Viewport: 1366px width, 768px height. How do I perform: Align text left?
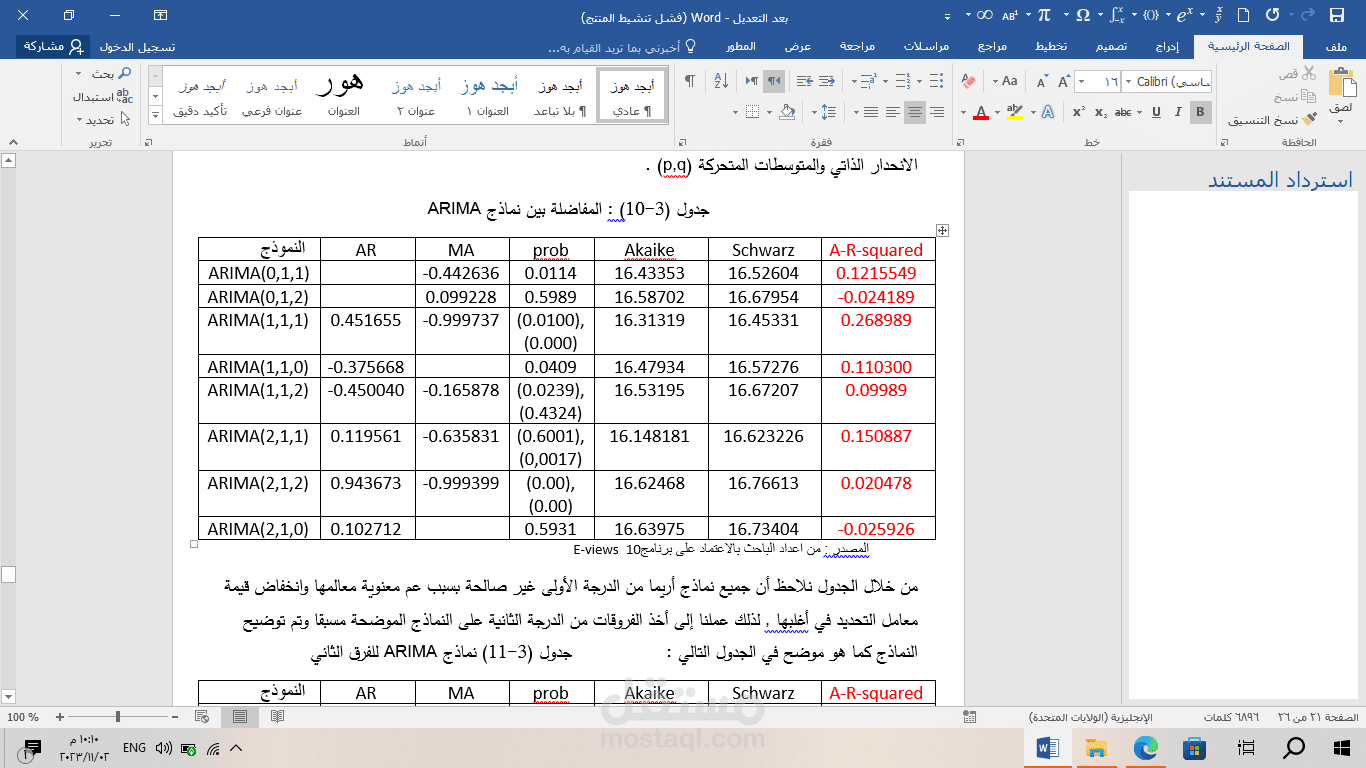[892, 112]
